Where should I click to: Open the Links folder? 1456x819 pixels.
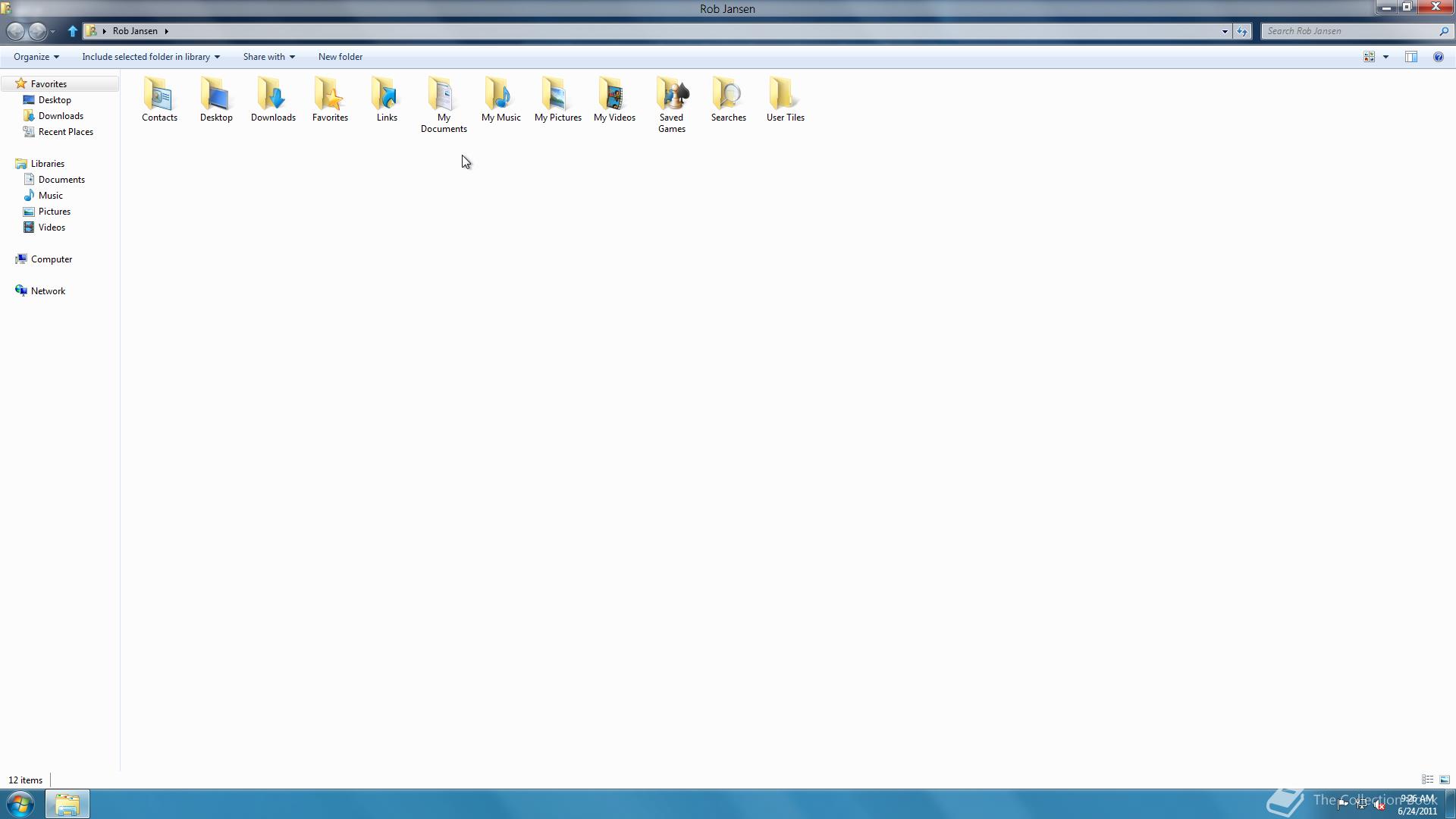[387, 96]
